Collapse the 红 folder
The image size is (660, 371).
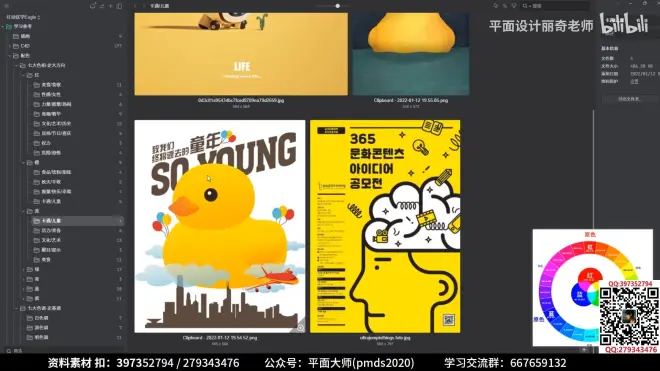(x=24, y=75)
